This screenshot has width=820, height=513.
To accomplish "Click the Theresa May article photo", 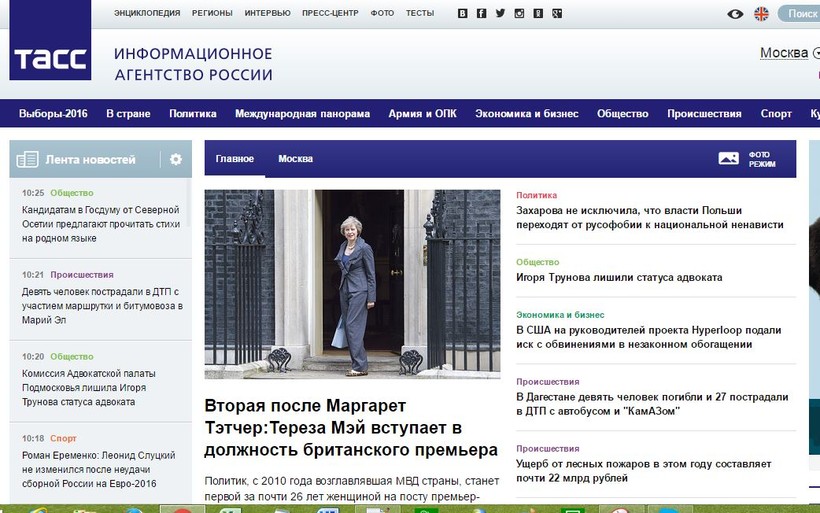I will pyautogui.click(x=352, y=284).
